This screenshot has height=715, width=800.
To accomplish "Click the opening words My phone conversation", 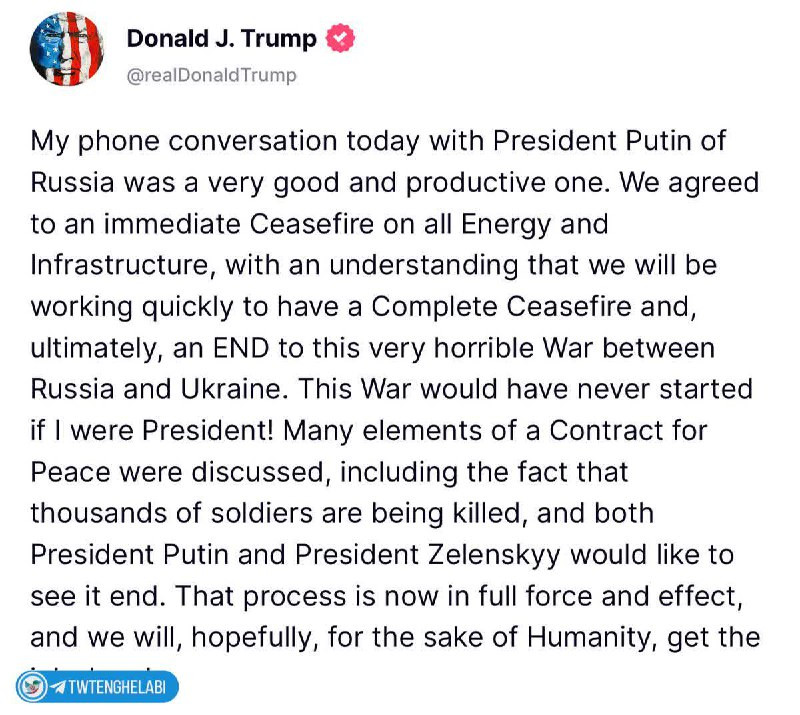I will [x=184, y=141].
